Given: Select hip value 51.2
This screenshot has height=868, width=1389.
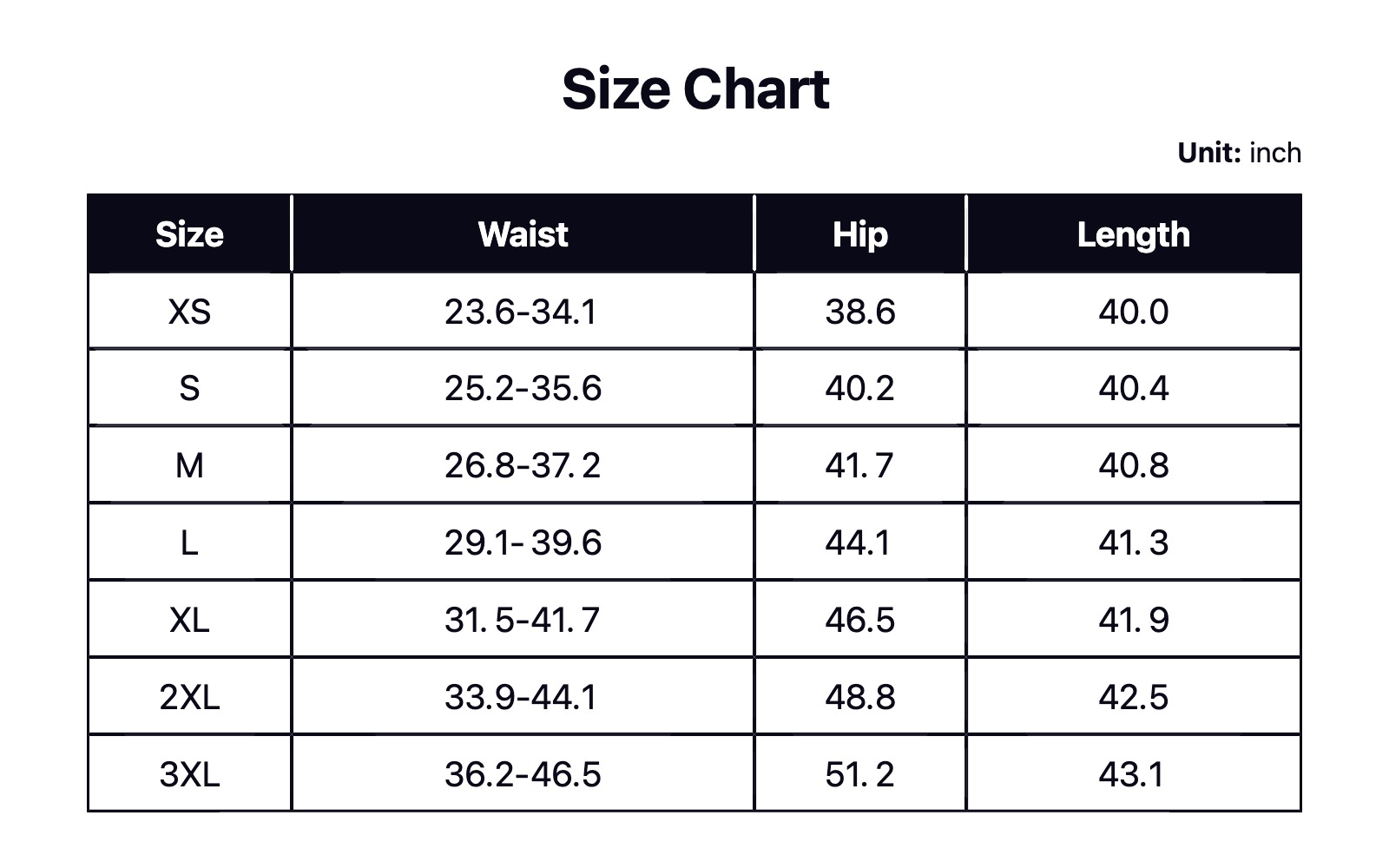Looking at the screenshot, I should click(859, 774).
